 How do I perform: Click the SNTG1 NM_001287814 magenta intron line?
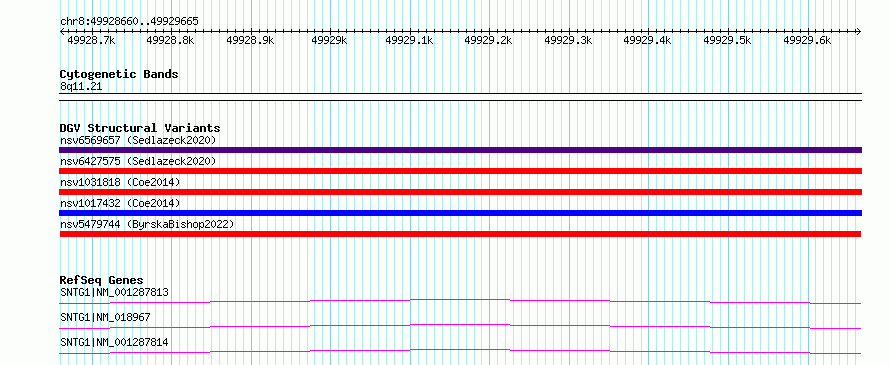460,351
